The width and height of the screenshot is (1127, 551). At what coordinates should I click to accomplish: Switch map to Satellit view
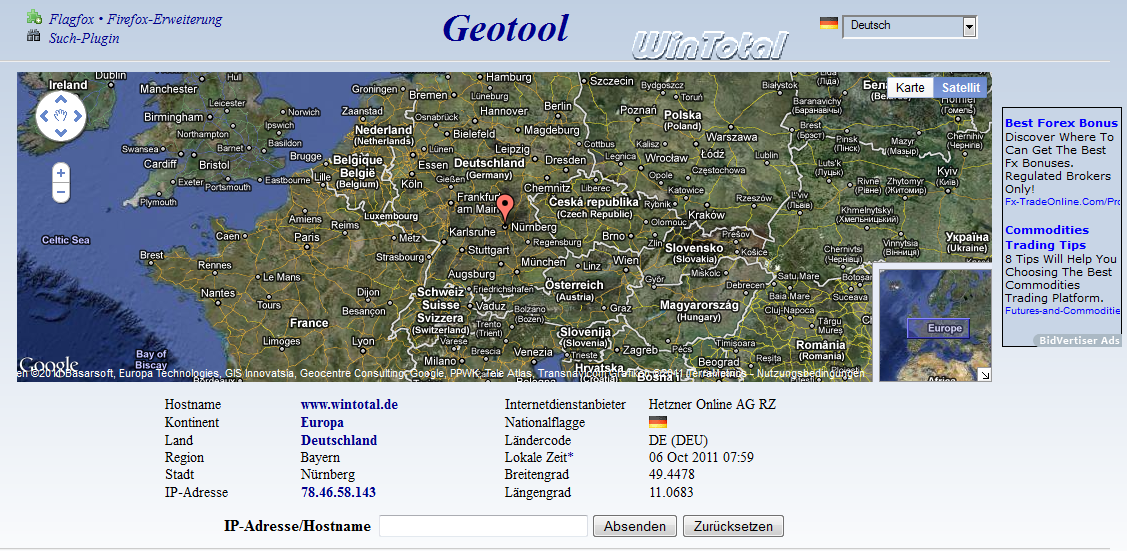(961, 88)
